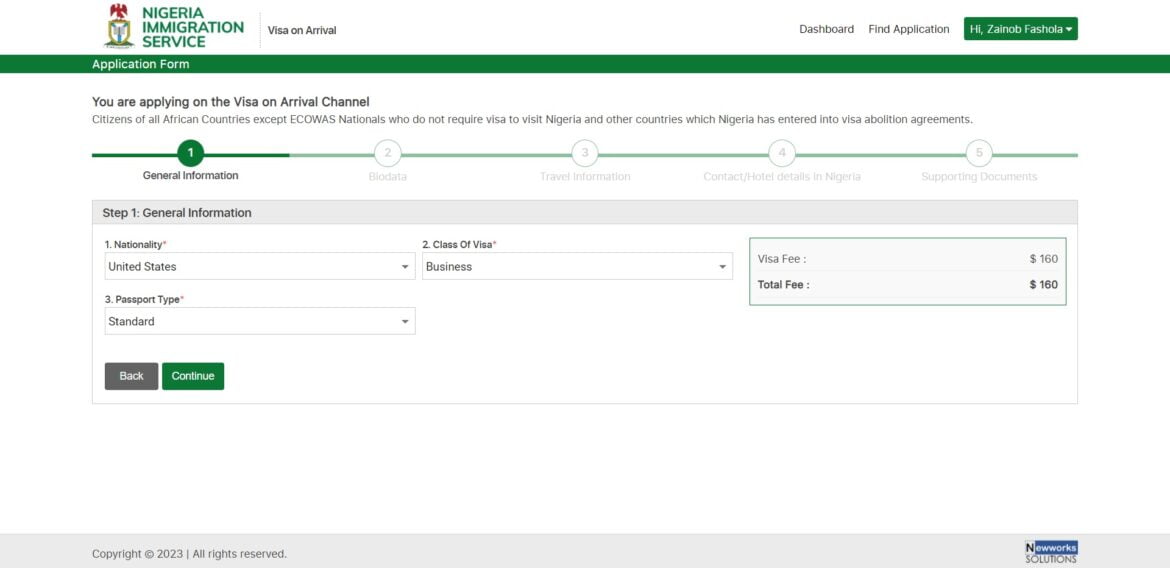Click the Step 1: General Information heading

pyautogui.click(x=177, y=213)
